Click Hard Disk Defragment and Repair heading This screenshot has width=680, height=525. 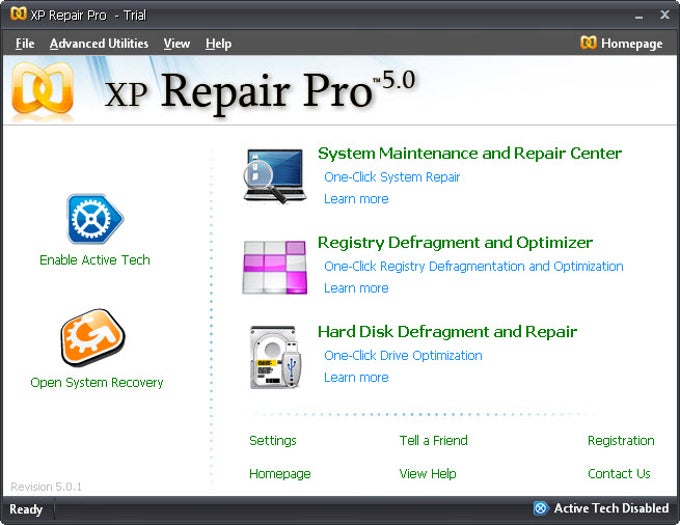click(448, 332)
